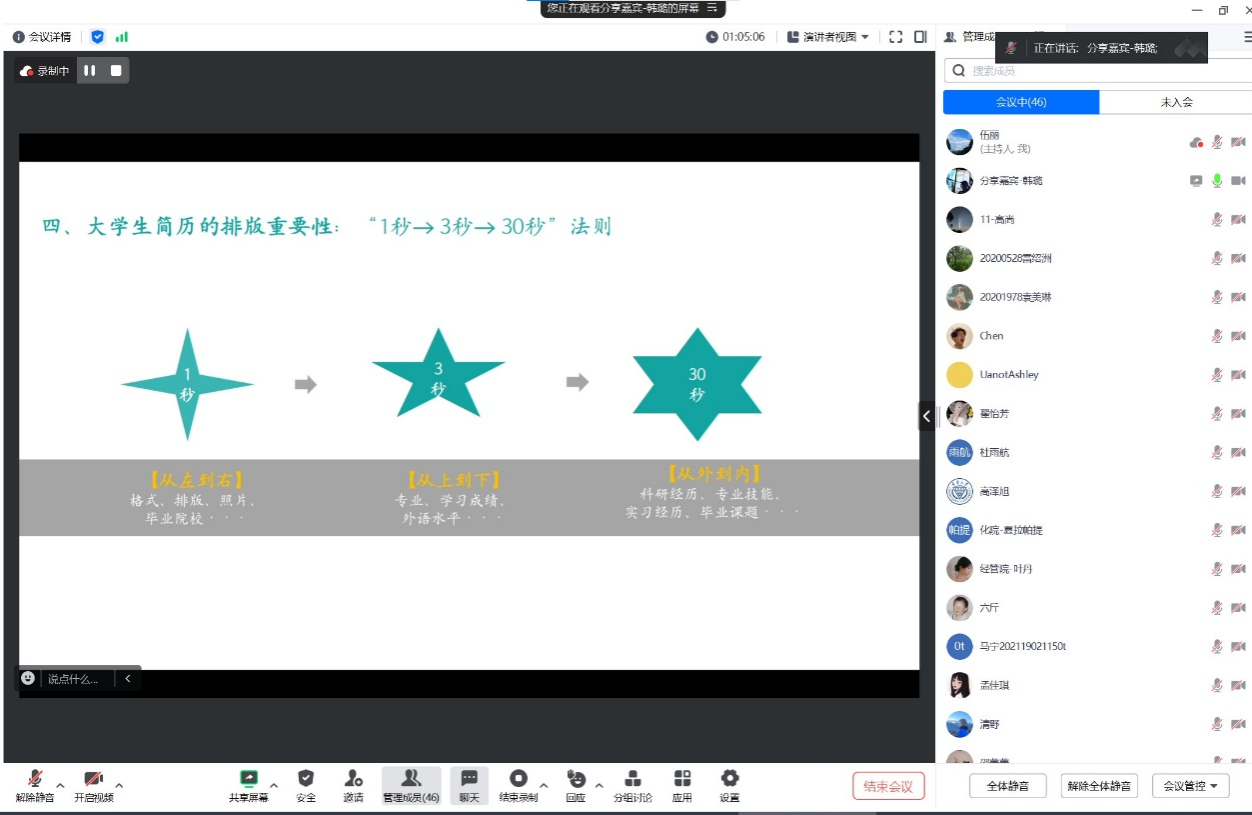Pause the recording in progress

coord(90,71)
